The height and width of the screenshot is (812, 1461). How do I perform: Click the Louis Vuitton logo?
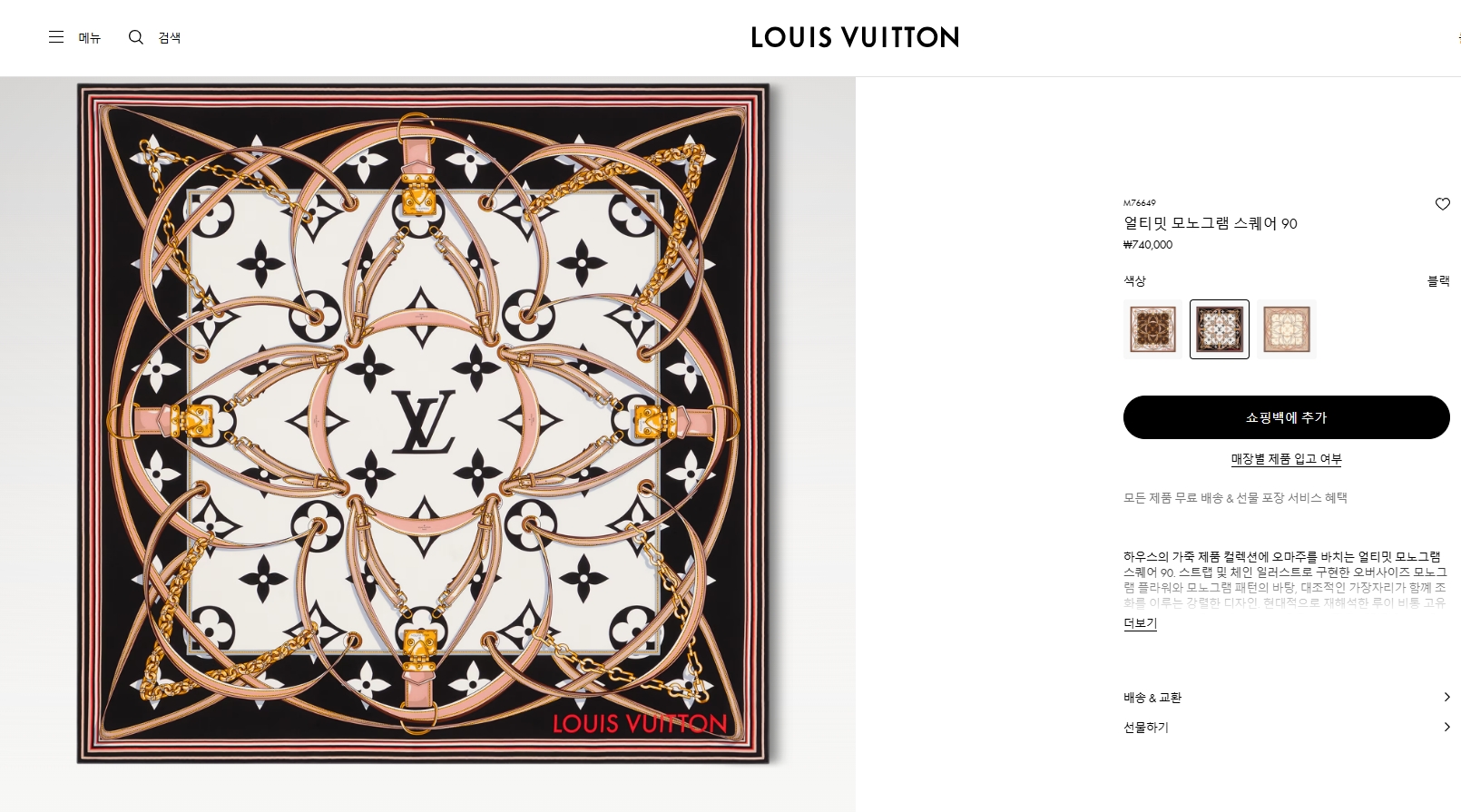point(855,37)
